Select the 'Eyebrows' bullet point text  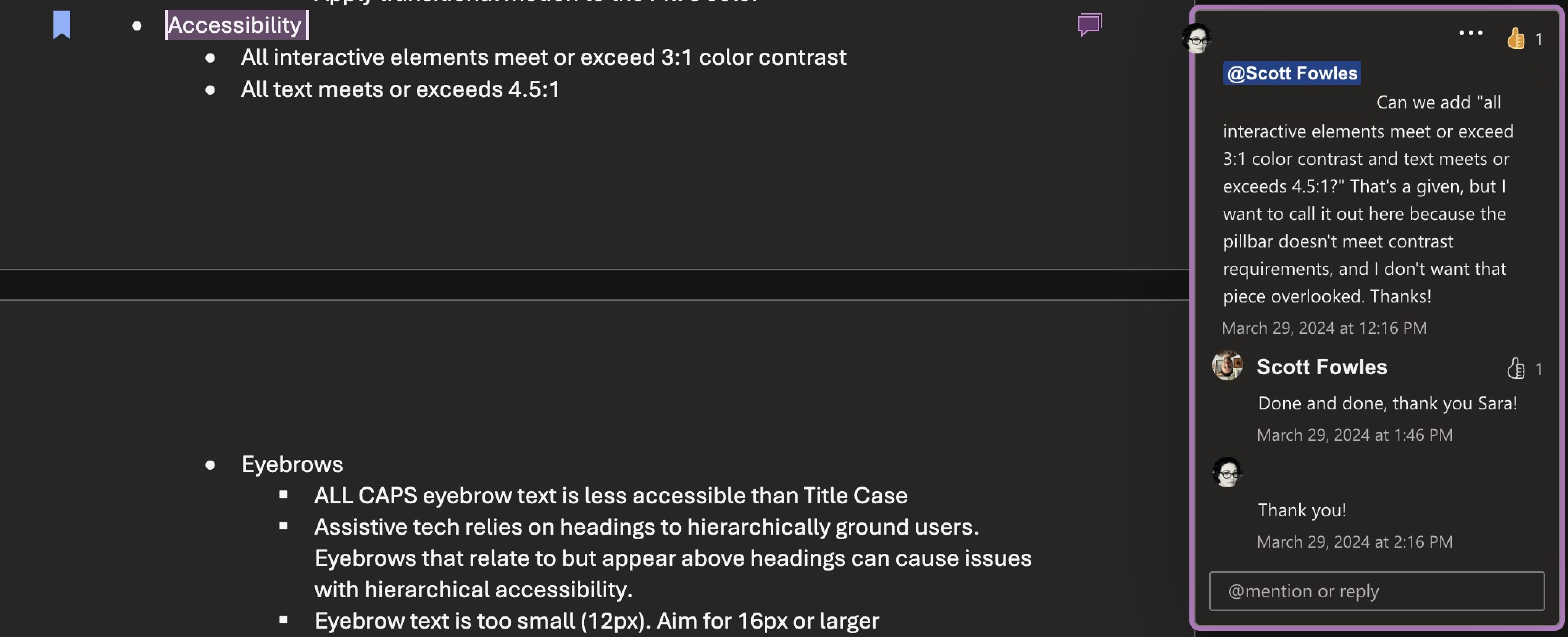click(x=292, y=464)
